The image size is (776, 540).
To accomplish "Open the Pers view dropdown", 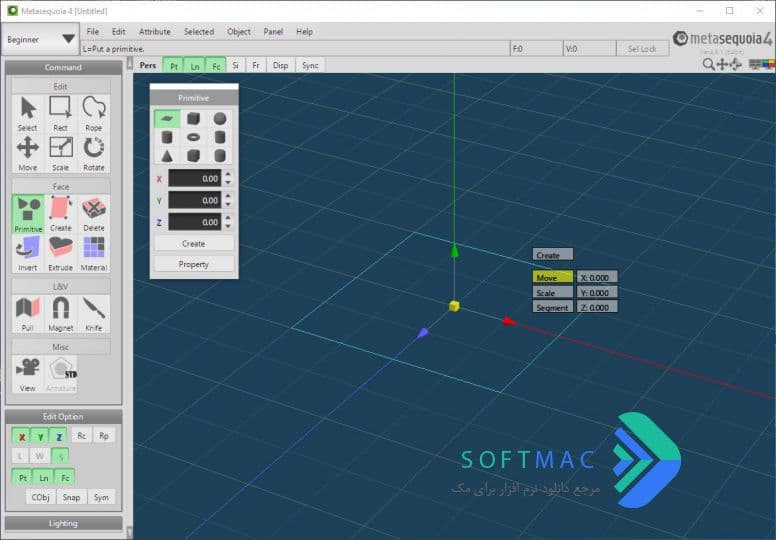I will click(x=147, y=65).
